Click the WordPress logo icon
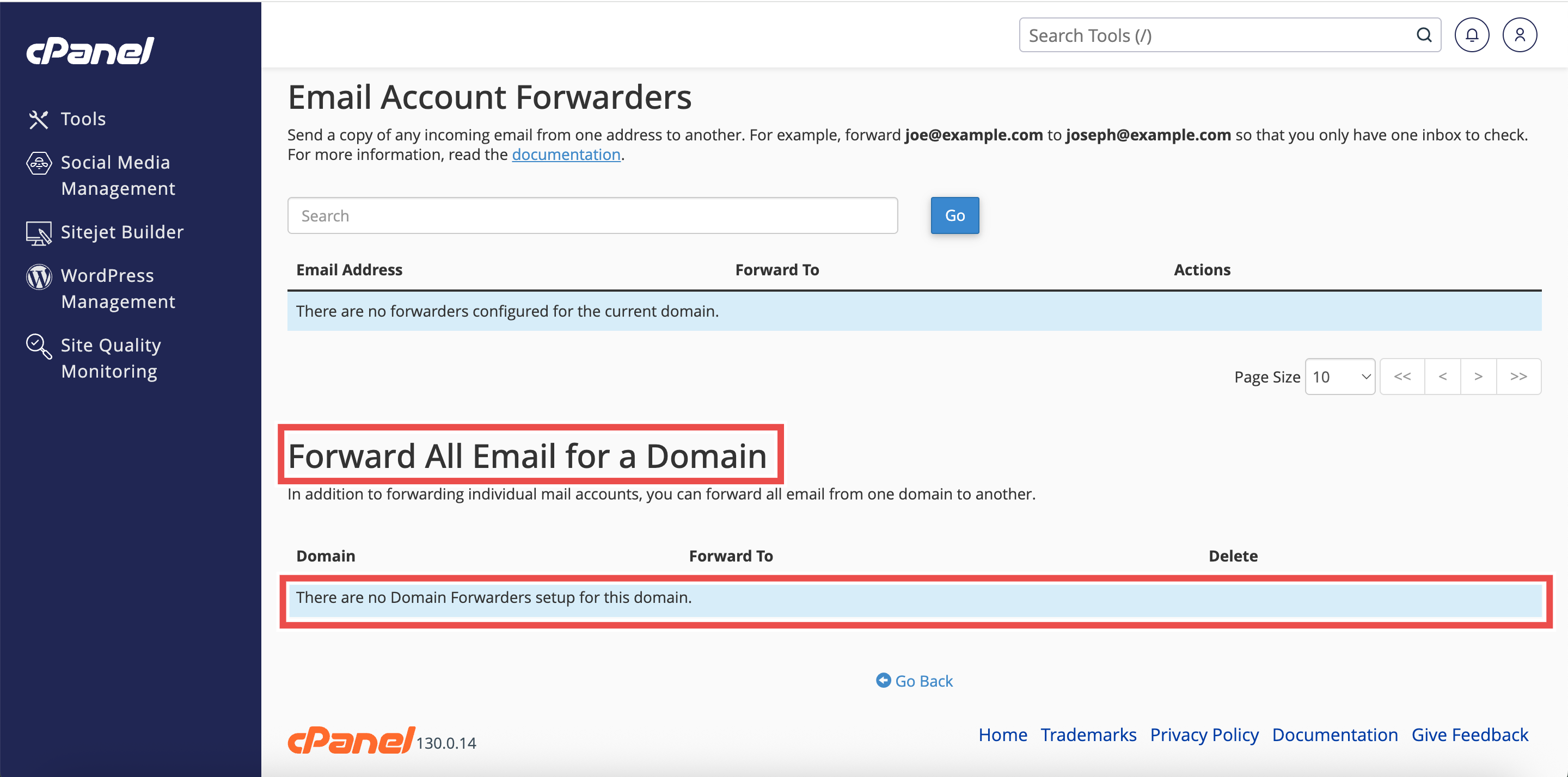1568x777 pixels. click(39, 277)
